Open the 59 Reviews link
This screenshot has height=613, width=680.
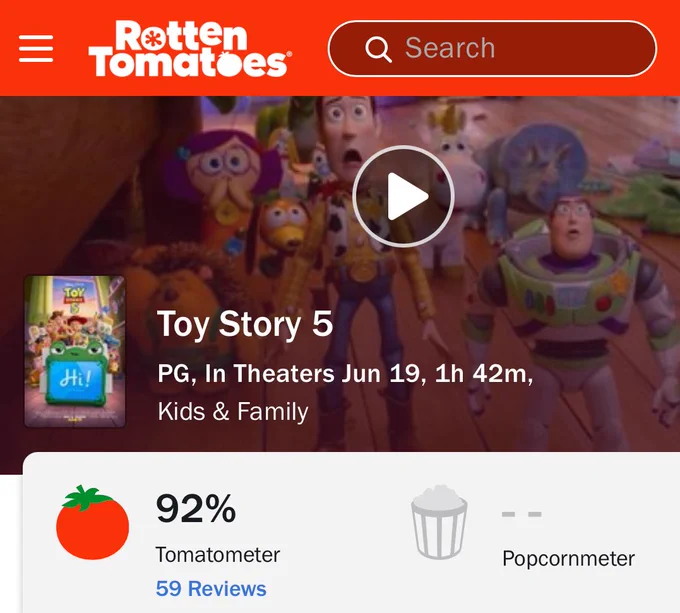pos(211,589)
